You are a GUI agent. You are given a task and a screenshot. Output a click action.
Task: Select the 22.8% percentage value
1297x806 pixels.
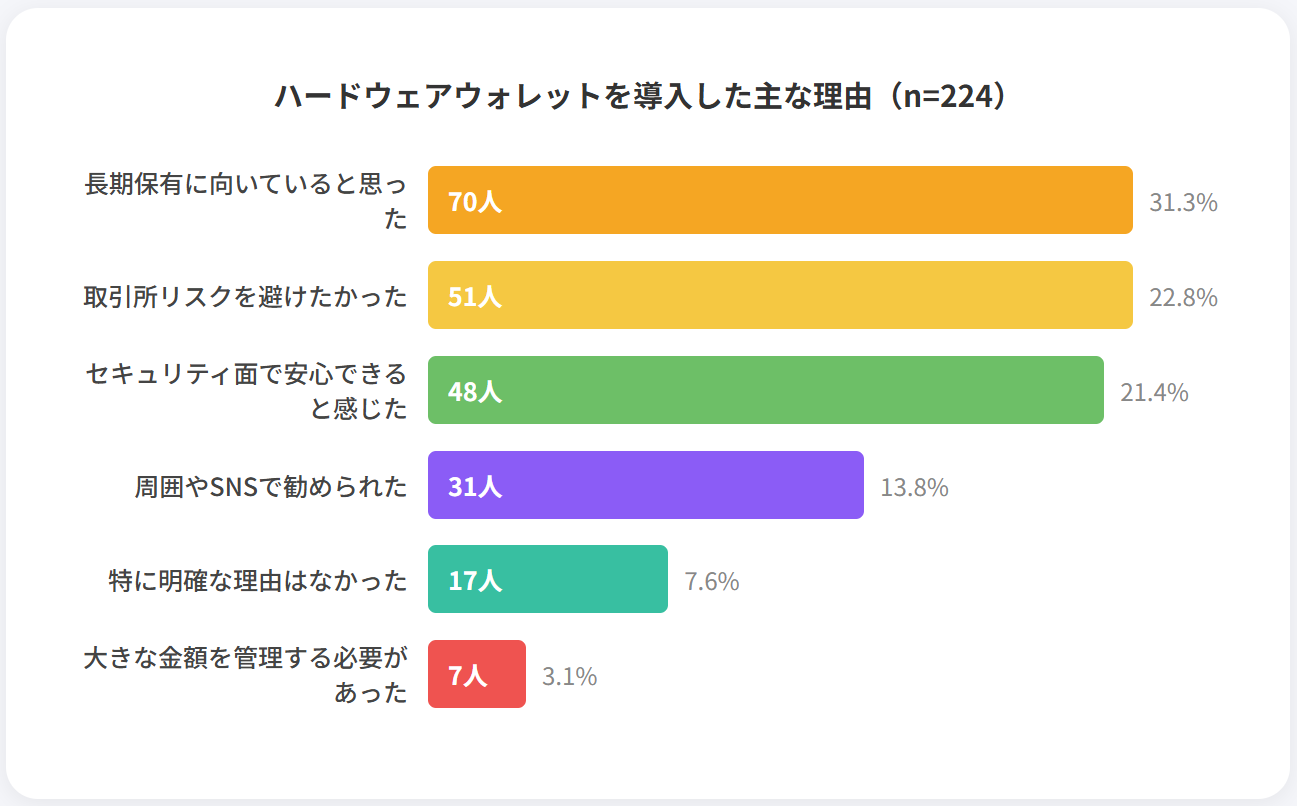coord(1183,297)
